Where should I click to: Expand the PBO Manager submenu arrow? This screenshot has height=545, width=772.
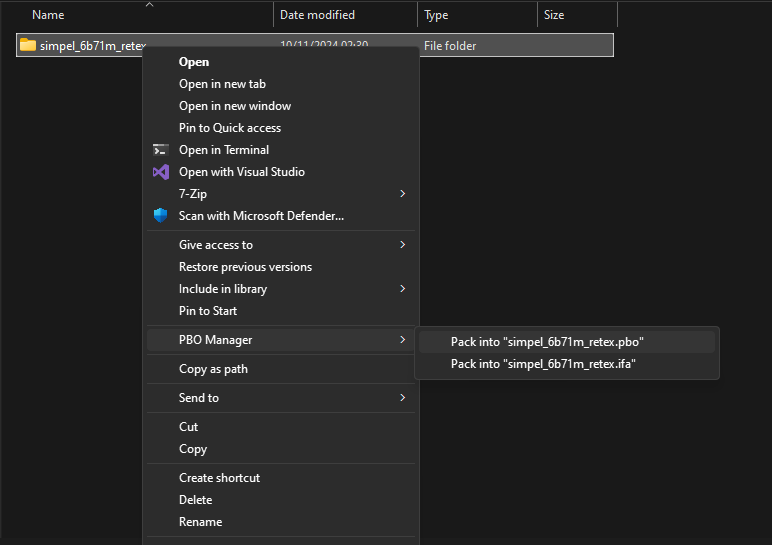[403, 340]
